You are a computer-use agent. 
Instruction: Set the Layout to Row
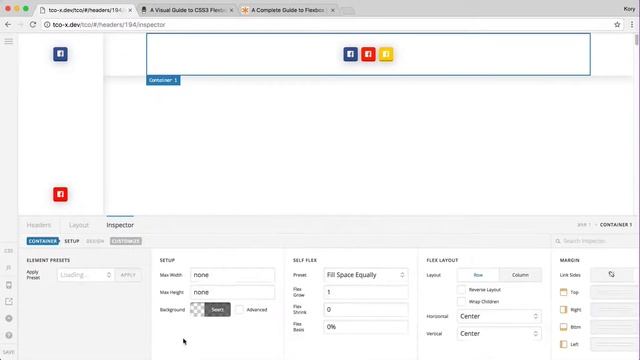pyautogui.click(x=478, y=275)
